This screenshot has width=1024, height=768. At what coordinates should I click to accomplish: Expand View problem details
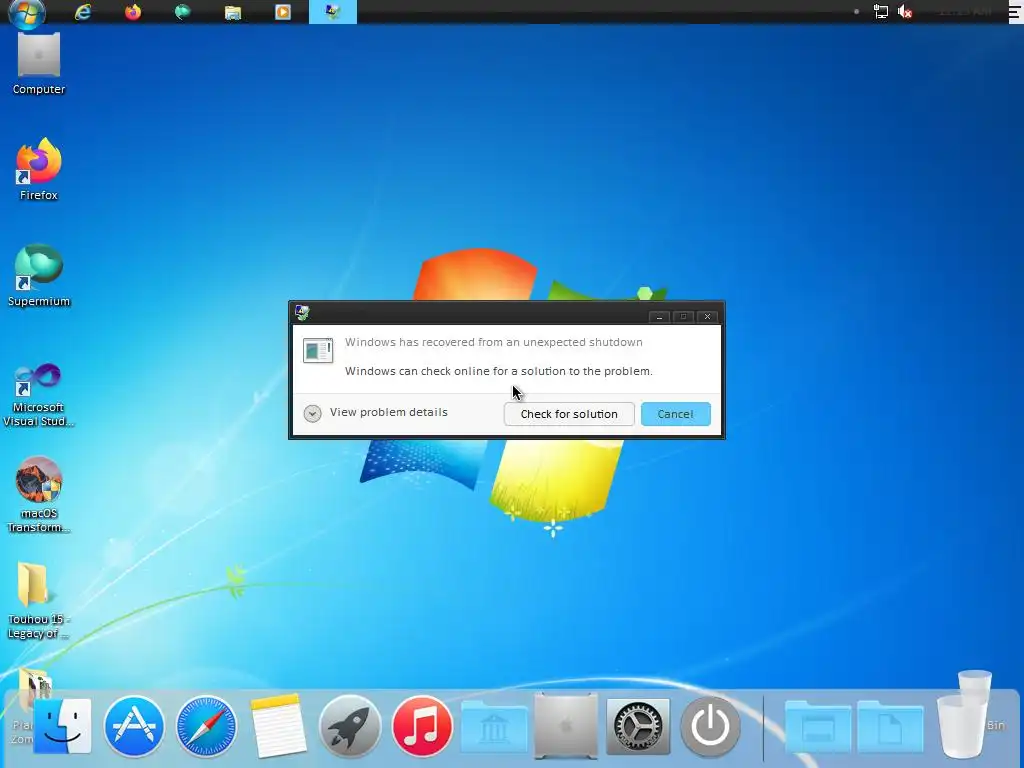(x=376, y=413)
